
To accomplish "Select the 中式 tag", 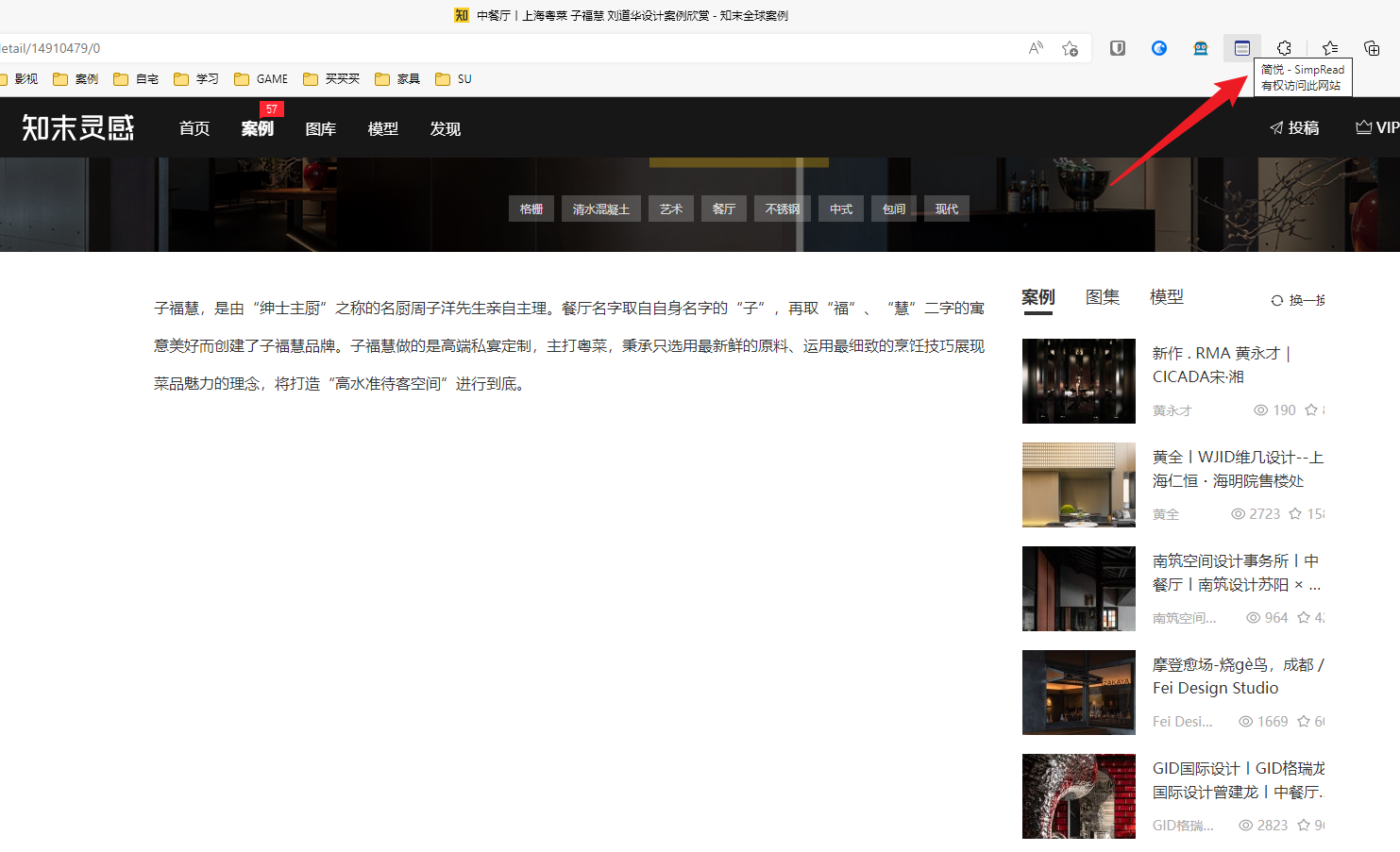I will coord(841,209).
